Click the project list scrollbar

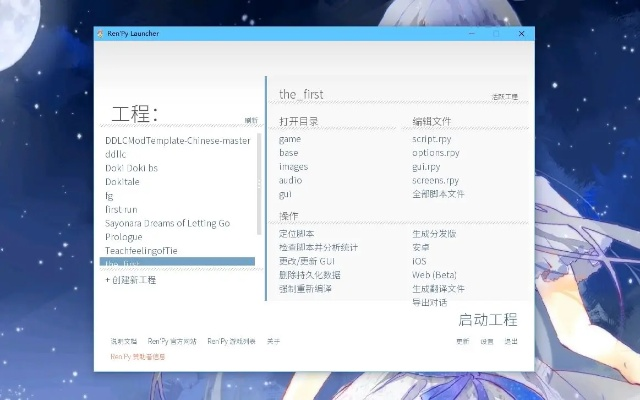point(259,184)
